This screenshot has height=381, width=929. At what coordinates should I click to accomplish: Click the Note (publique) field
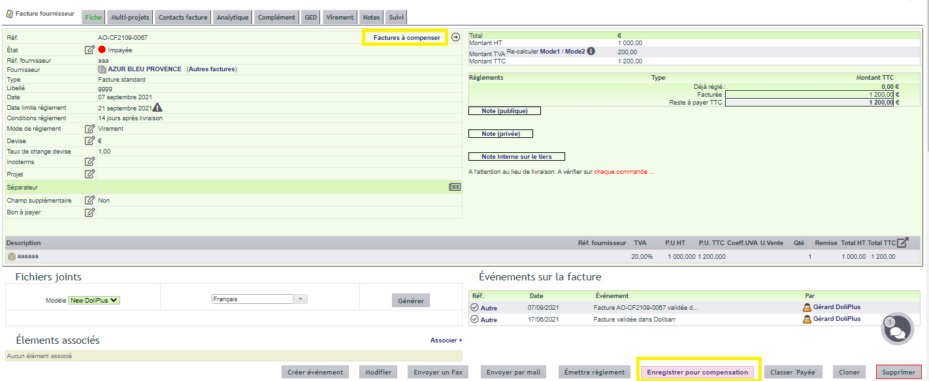pos(504,111)
